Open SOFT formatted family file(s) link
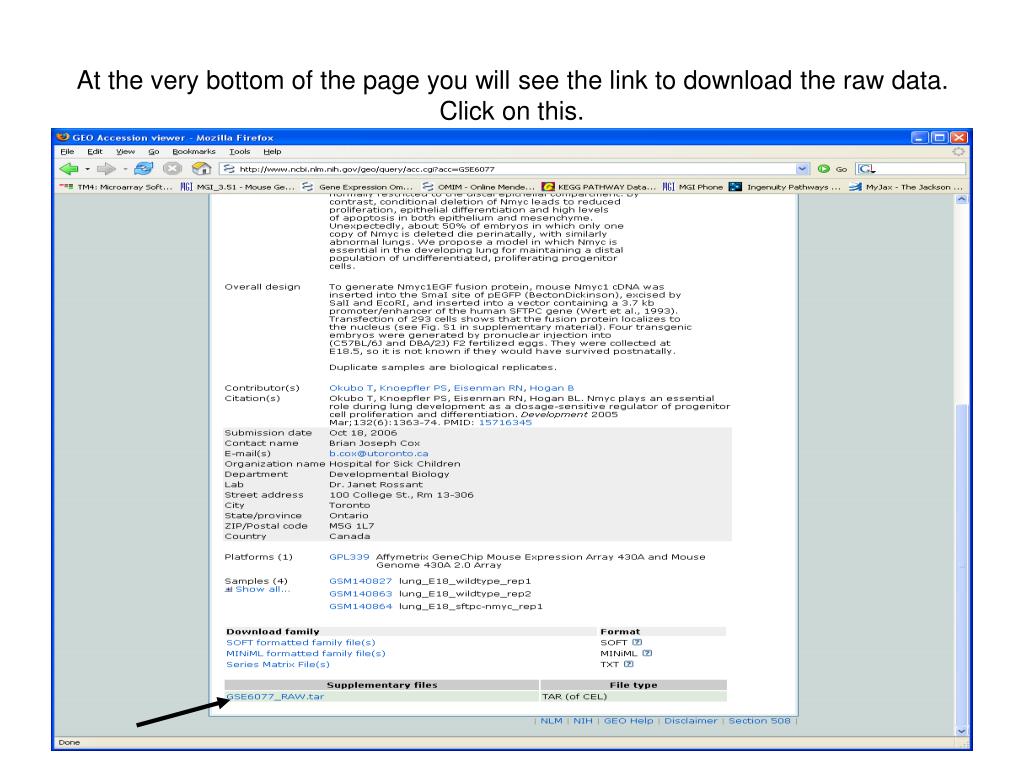Screen dimensions: 1024x768 tap(300, 643)
